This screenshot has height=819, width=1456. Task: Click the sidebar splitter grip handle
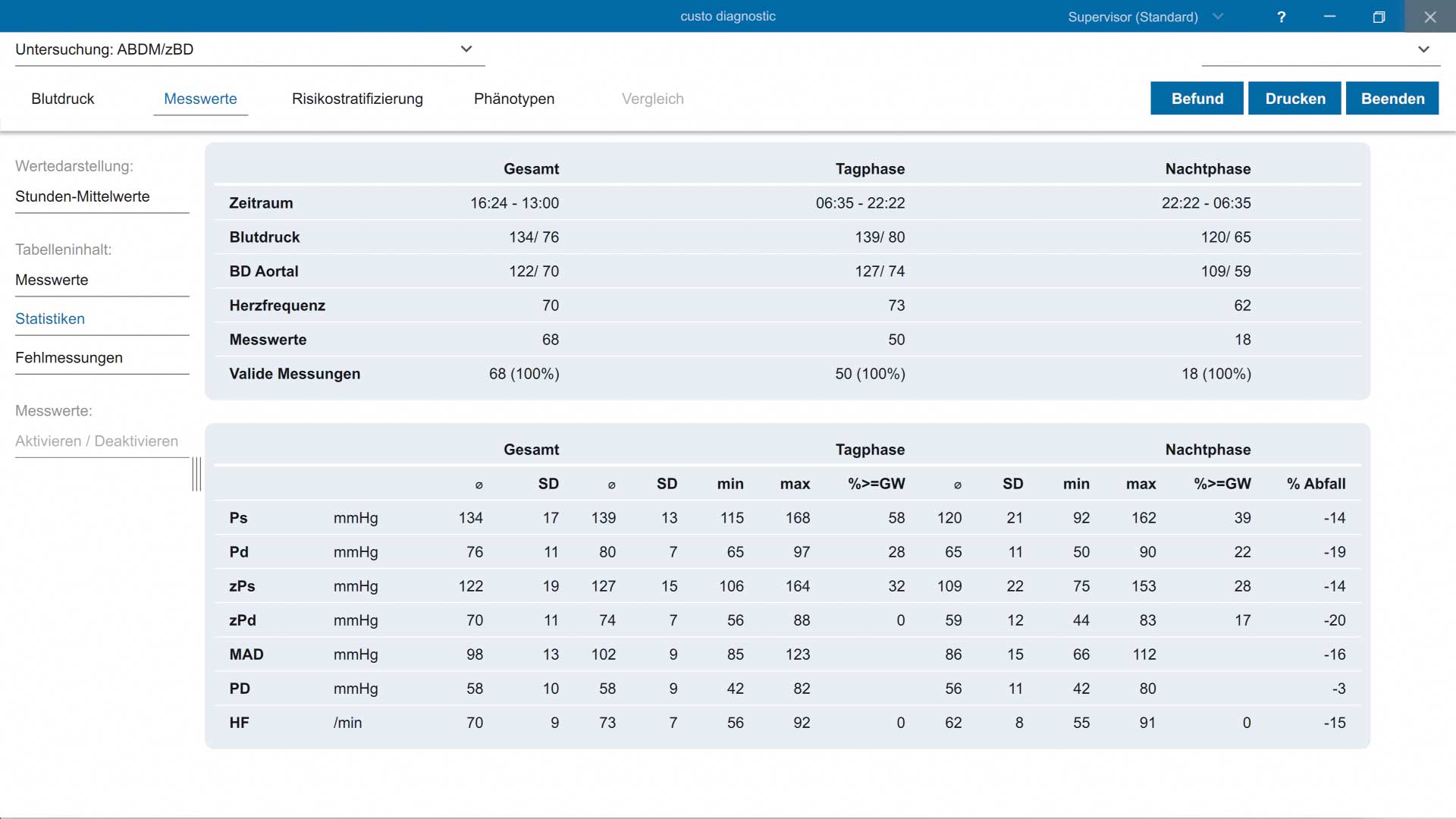[196, 474]
